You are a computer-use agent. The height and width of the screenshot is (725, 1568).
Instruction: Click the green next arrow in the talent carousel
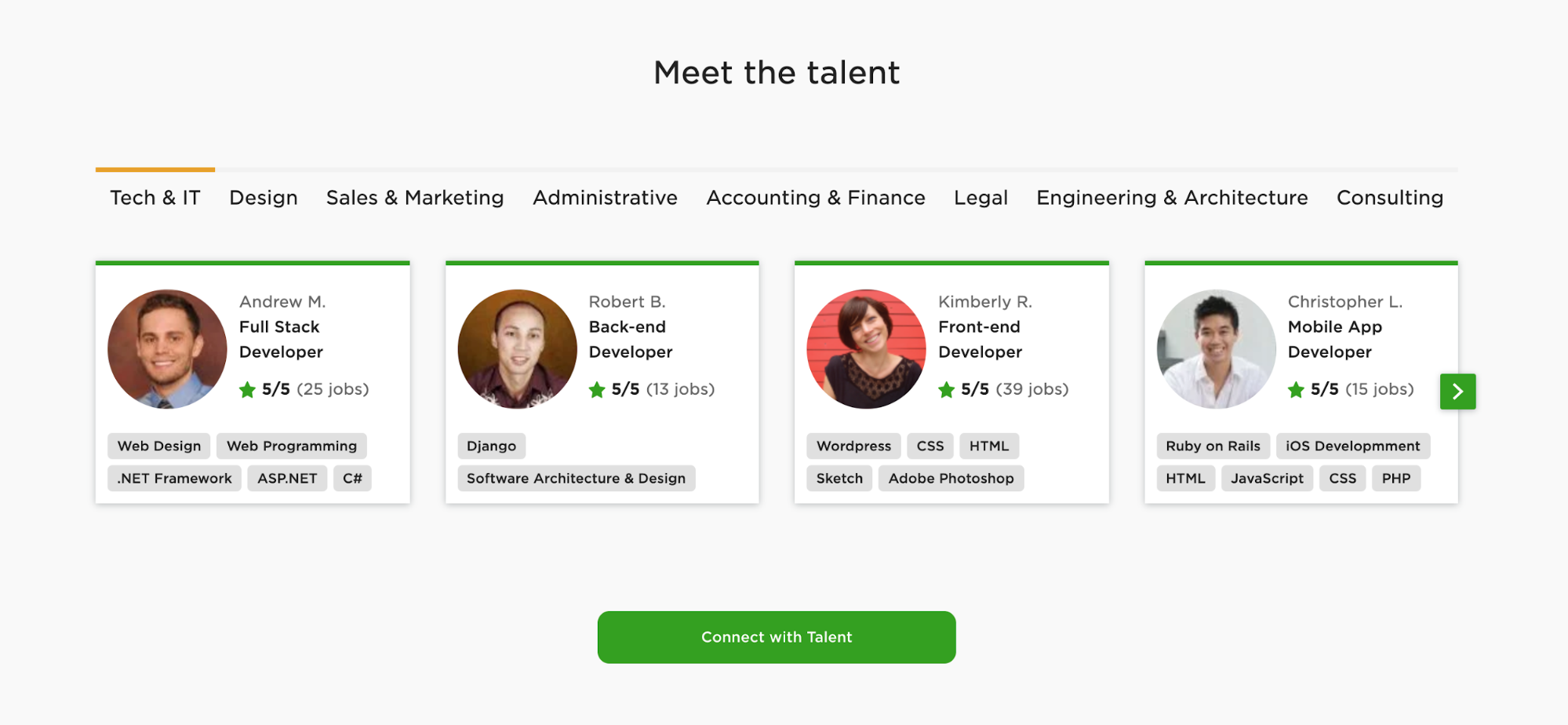(1457, 392)
